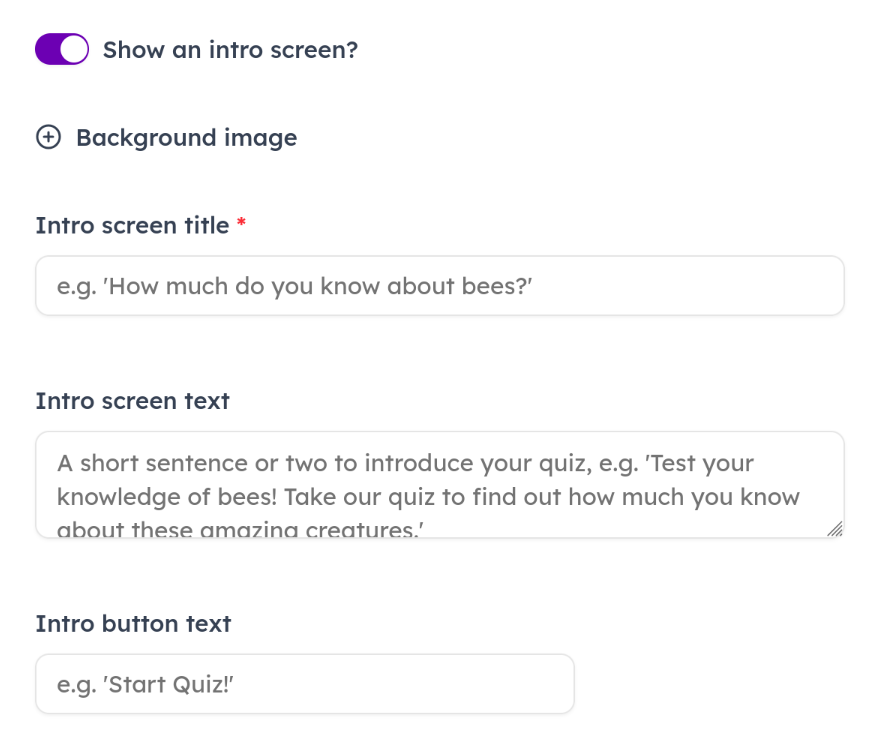This screenshot has height=748, width=886.
Task: Click the plus circle icon beside Background image
Action: 48,137
